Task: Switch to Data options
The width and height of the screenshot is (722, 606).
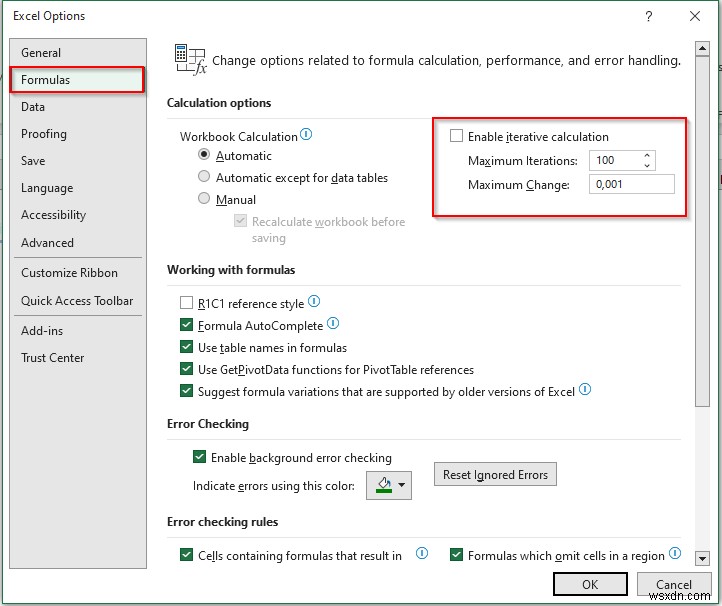Action: [x=78, y=107]
